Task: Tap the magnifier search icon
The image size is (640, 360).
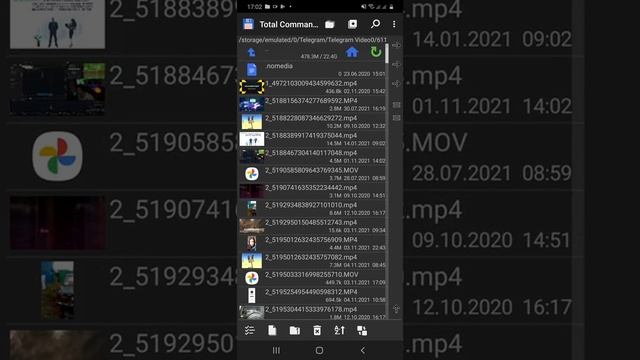Action: [x=375, y=24]
